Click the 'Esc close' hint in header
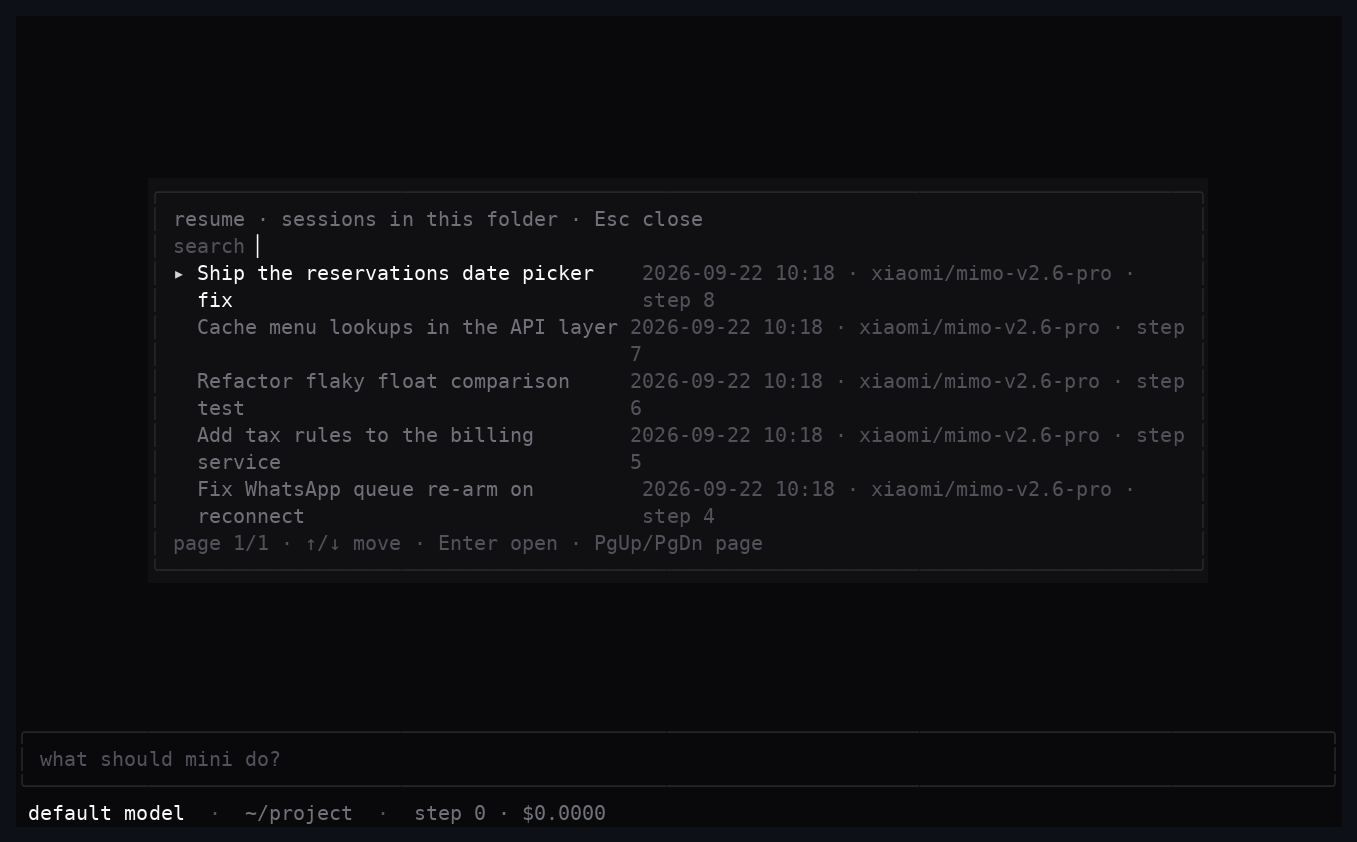The width and height of the screenshot is (1357, 842). (648, 219)
